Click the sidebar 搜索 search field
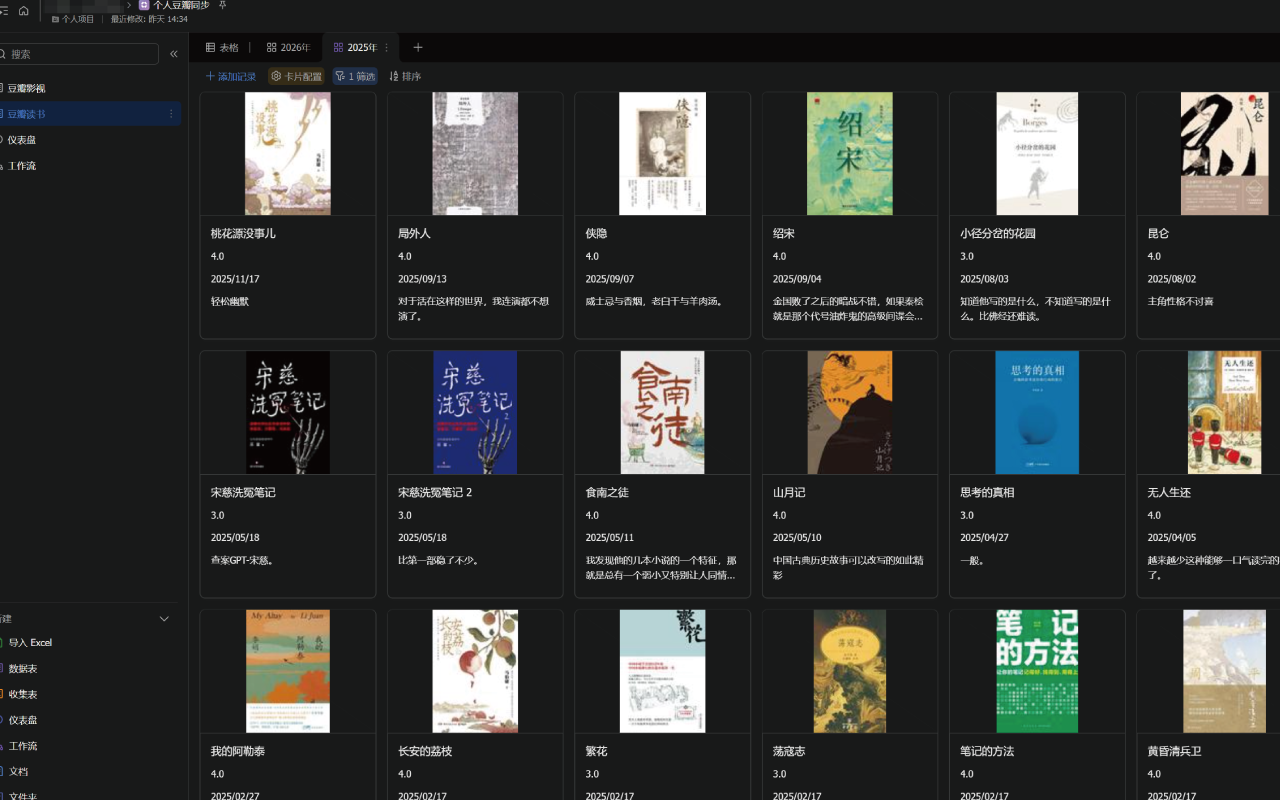 80,54
